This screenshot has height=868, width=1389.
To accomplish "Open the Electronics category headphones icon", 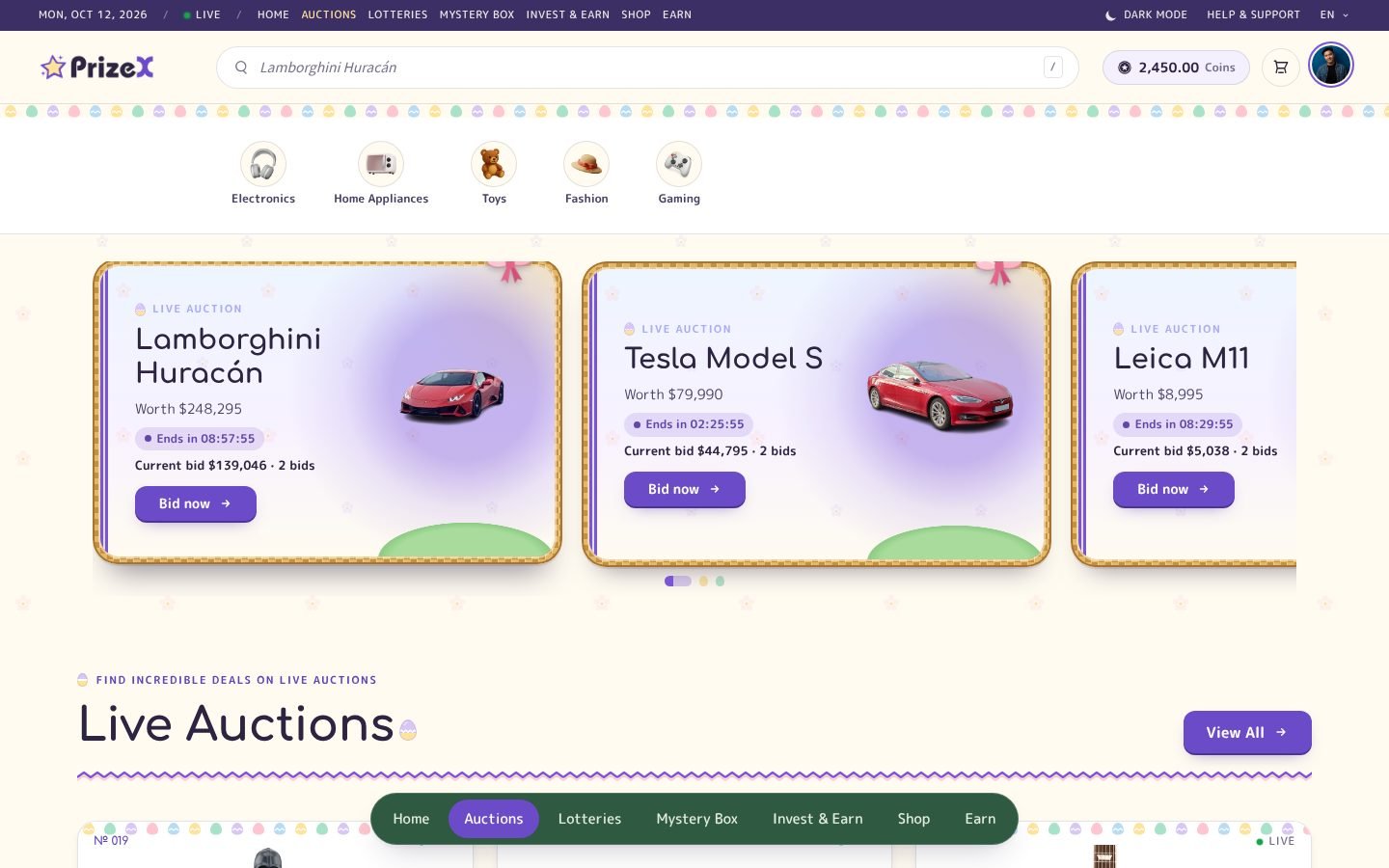I will tap(263, 164).
